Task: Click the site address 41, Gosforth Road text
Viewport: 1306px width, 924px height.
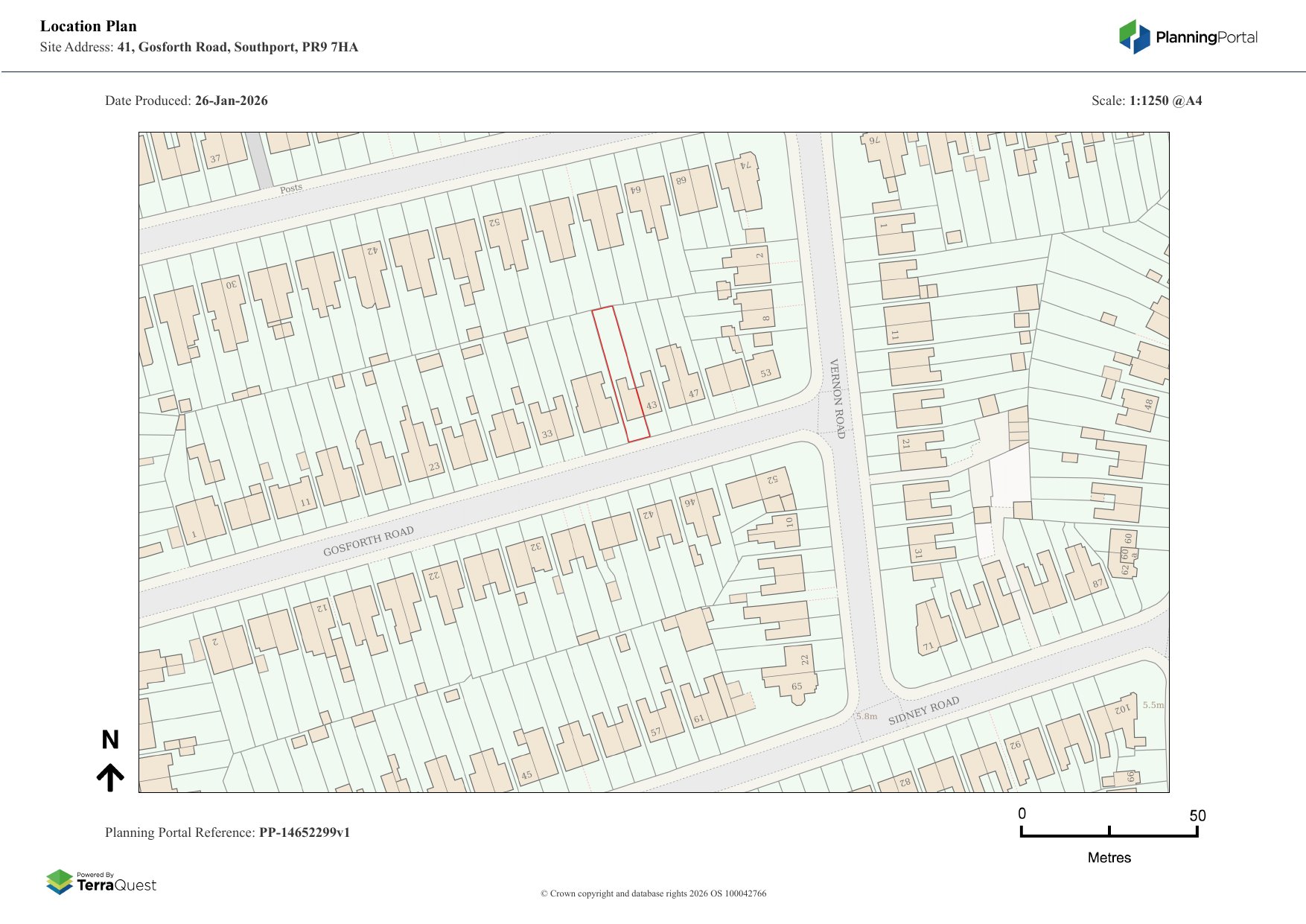Action: click(238, 47)
